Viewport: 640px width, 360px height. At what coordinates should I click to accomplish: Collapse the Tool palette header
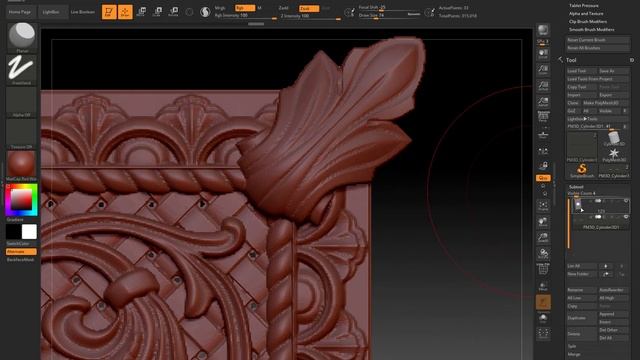[x=571, y=60]
